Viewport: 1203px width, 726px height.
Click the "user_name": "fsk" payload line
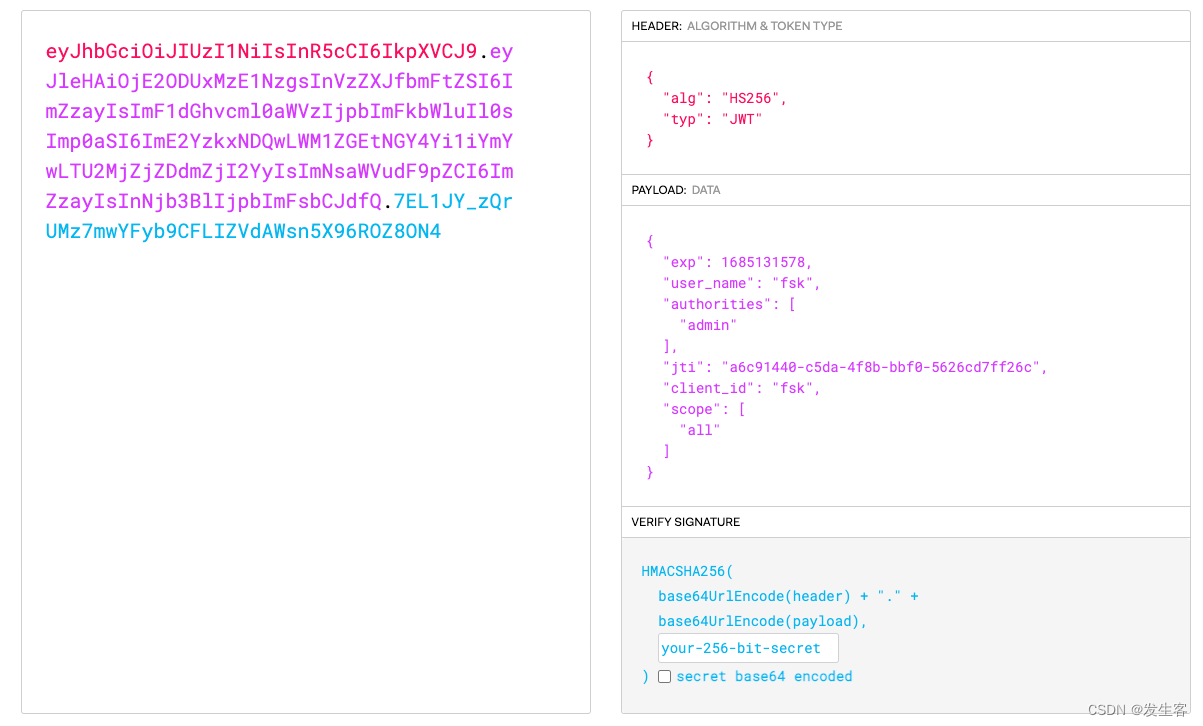click(x=741, y=283)
